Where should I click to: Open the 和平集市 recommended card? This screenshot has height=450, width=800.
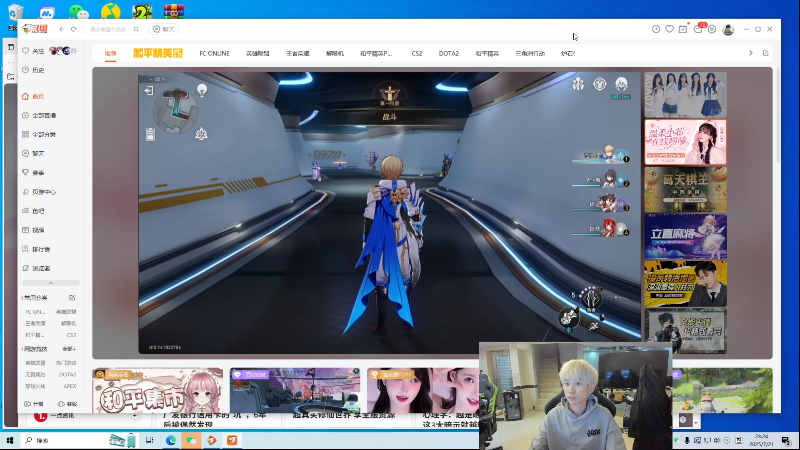pyautogui.click(x=158, y=391)
